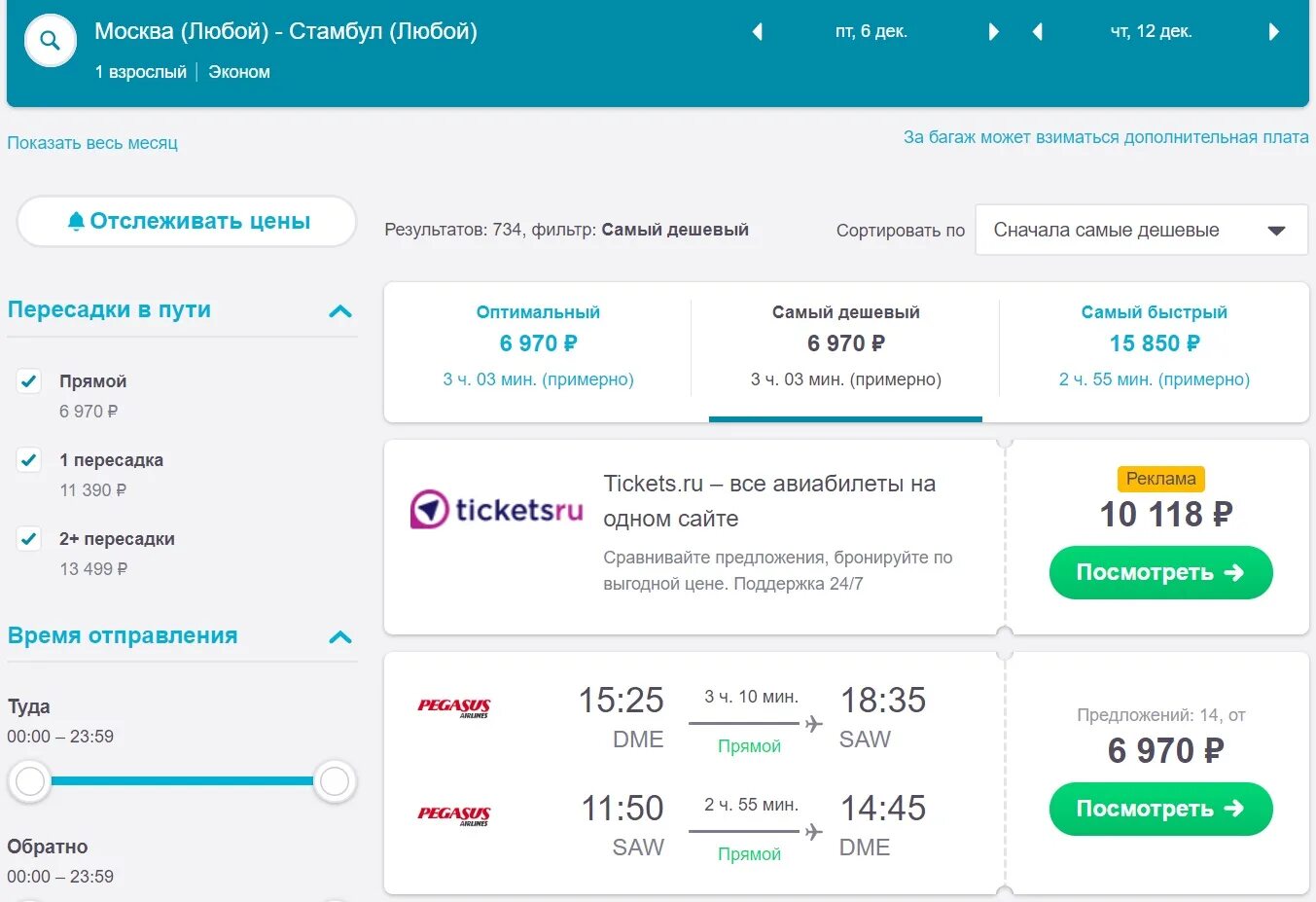Toggle the 1 пересадка checkbox

pyautogui.click(x=29, y=459)
